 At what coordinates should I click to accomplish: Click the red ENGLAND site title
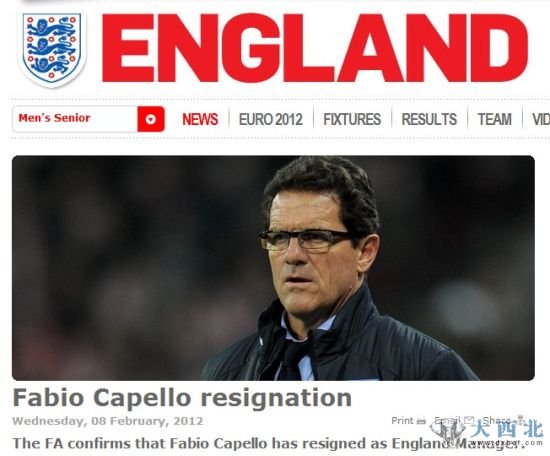pos(315,48)
